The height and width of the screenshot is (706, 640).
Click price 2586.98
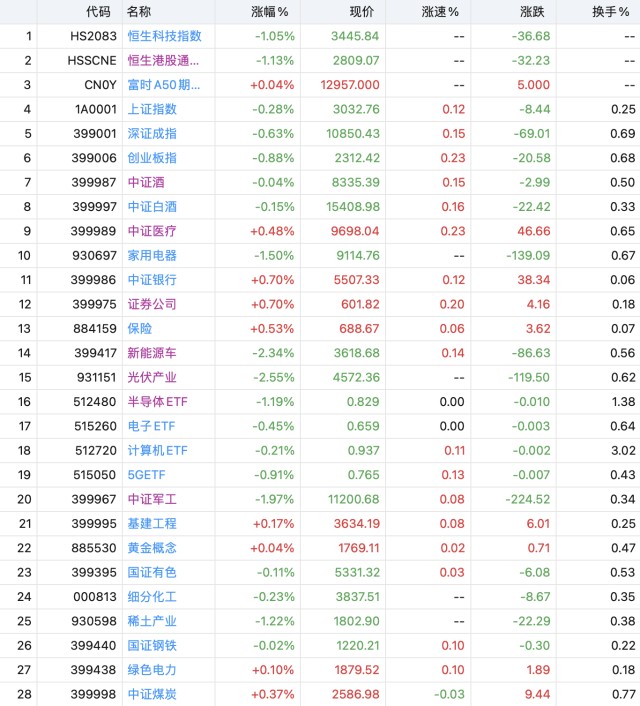356,694
